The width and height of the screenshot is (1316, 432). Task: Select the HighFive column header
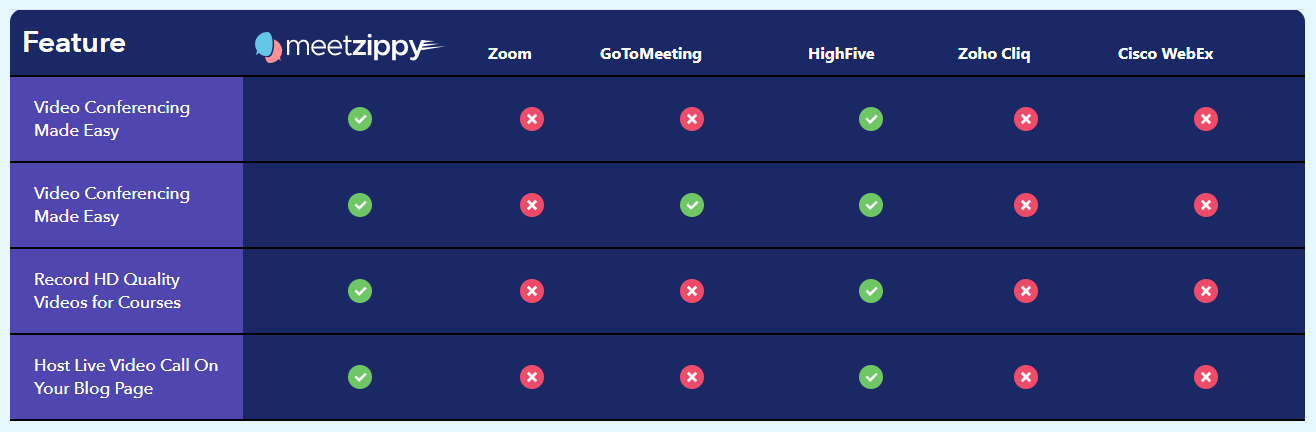[x=842, y=54]
